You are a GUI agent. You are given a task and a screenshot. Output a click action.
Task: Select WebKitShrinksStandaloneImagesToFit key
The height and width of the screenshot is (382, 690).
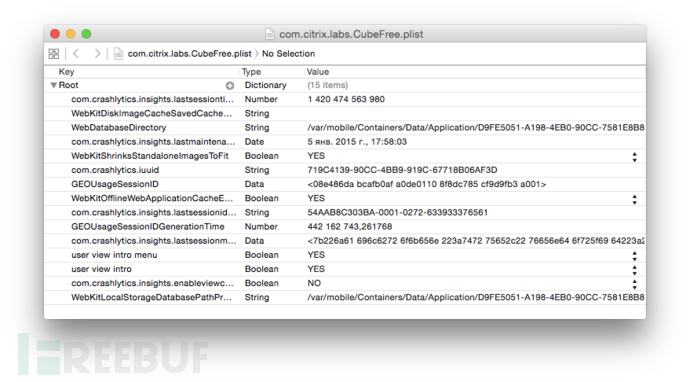pos(150,156)
